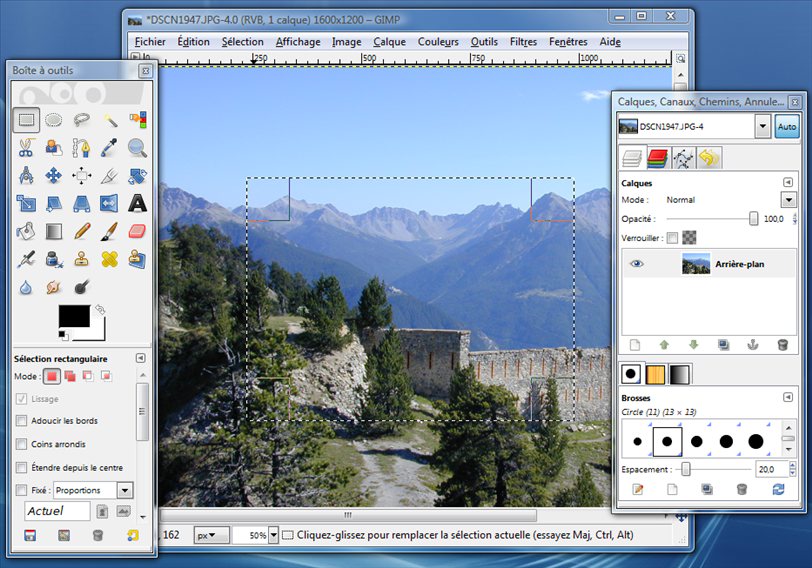Hide the Arrière-plan layer with eye icon
The height and width of the screenshot is (568, 812).
(x=637, y=264)
